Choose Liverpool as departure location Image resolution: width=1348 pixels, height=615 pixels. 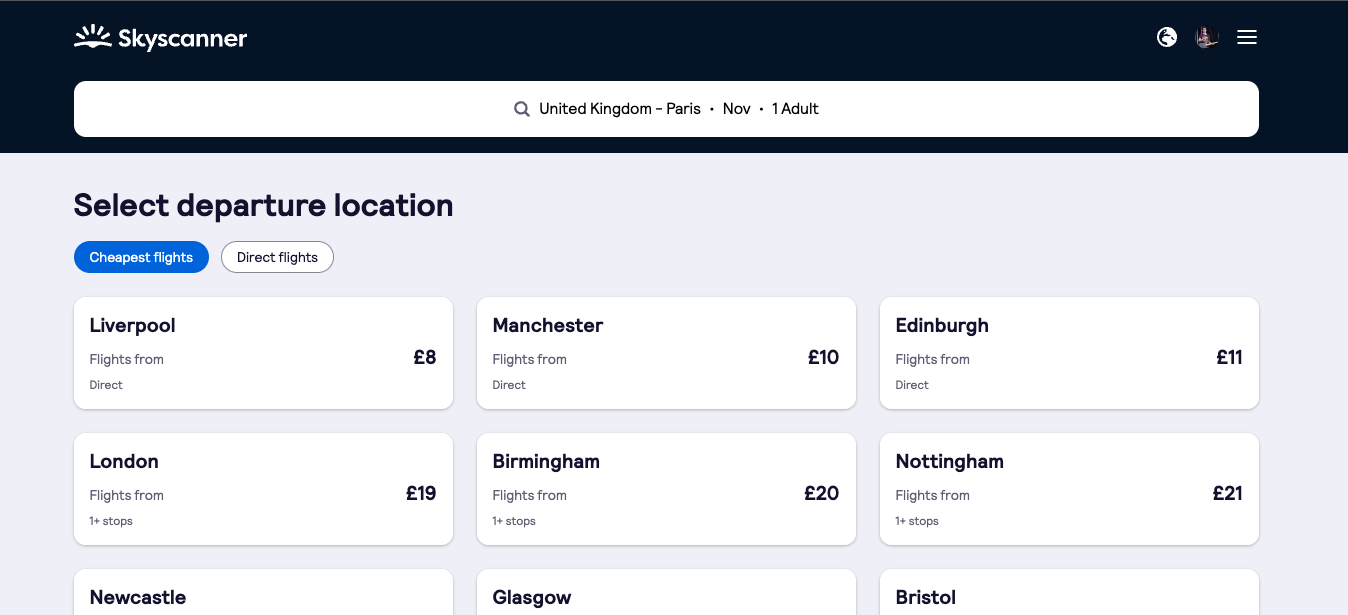(x=263, y=353)
